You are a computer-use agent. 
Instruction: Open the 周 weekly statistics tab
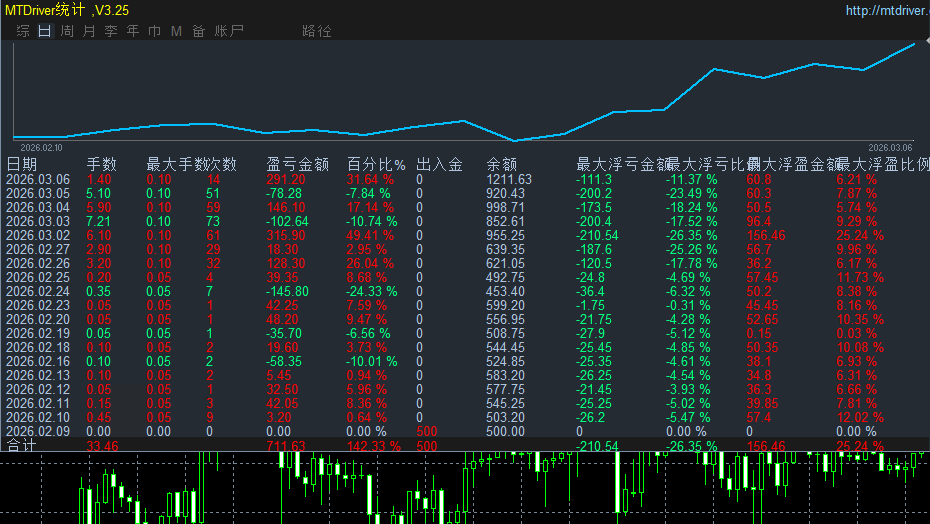click(x=67, y=31)
